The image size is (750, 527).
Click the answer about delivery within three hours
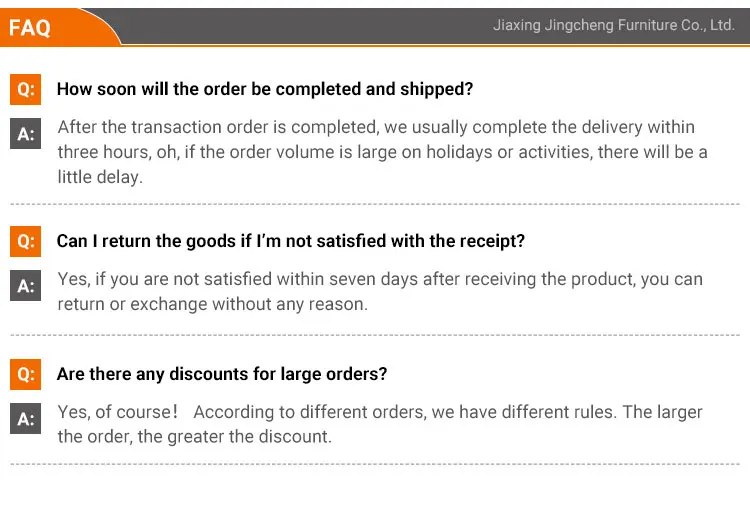[x=380, y=152]
